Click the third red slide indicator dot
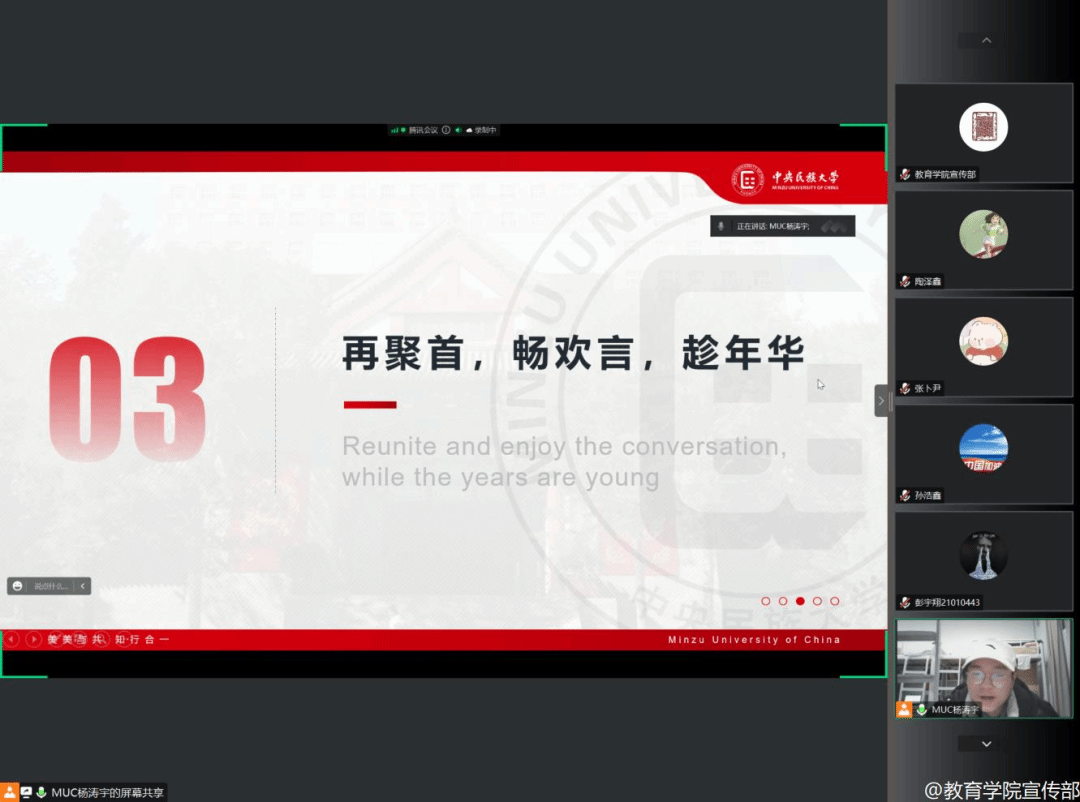The image size is (1080, 802). [x=800, y=601]
